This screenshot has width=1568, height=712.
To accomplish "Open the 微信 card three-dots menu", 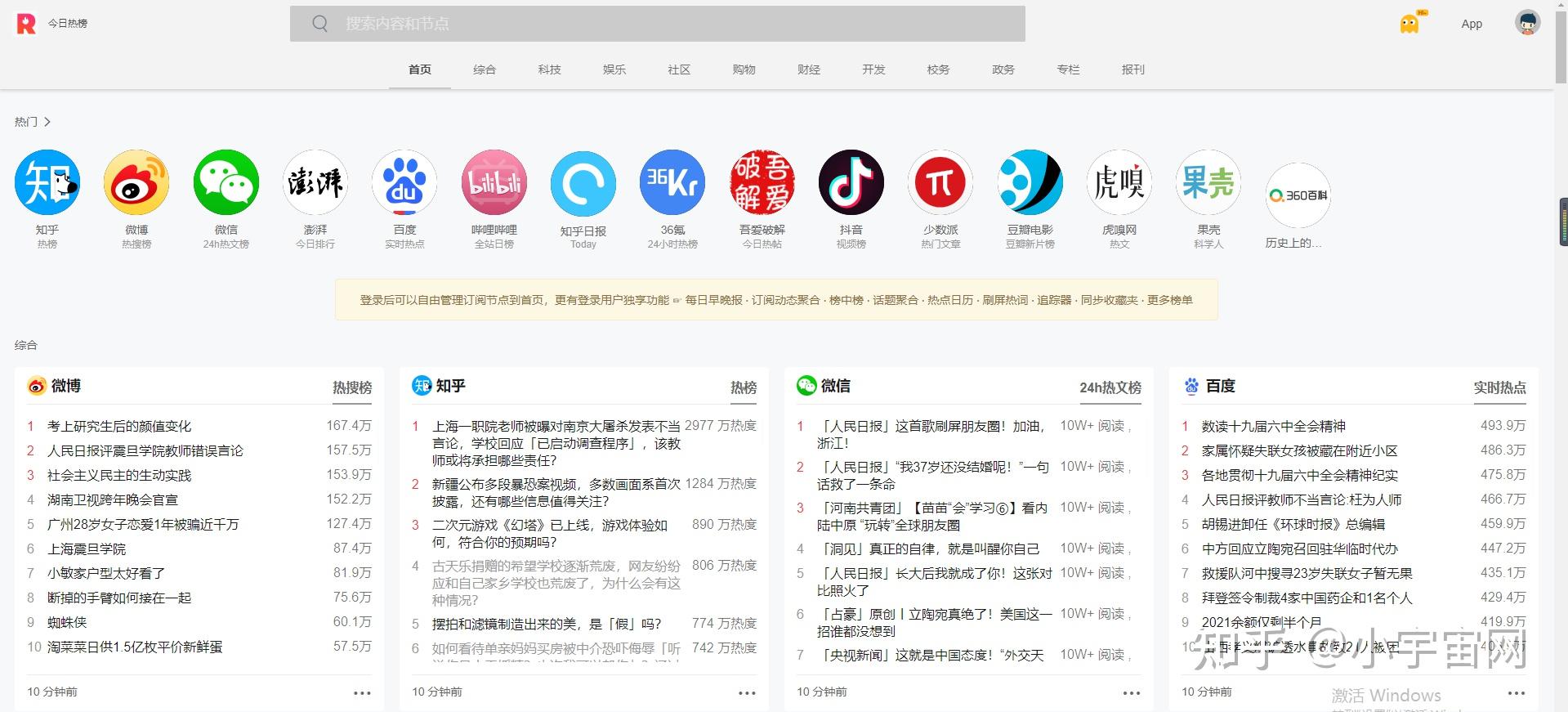I will (1132, 692).
